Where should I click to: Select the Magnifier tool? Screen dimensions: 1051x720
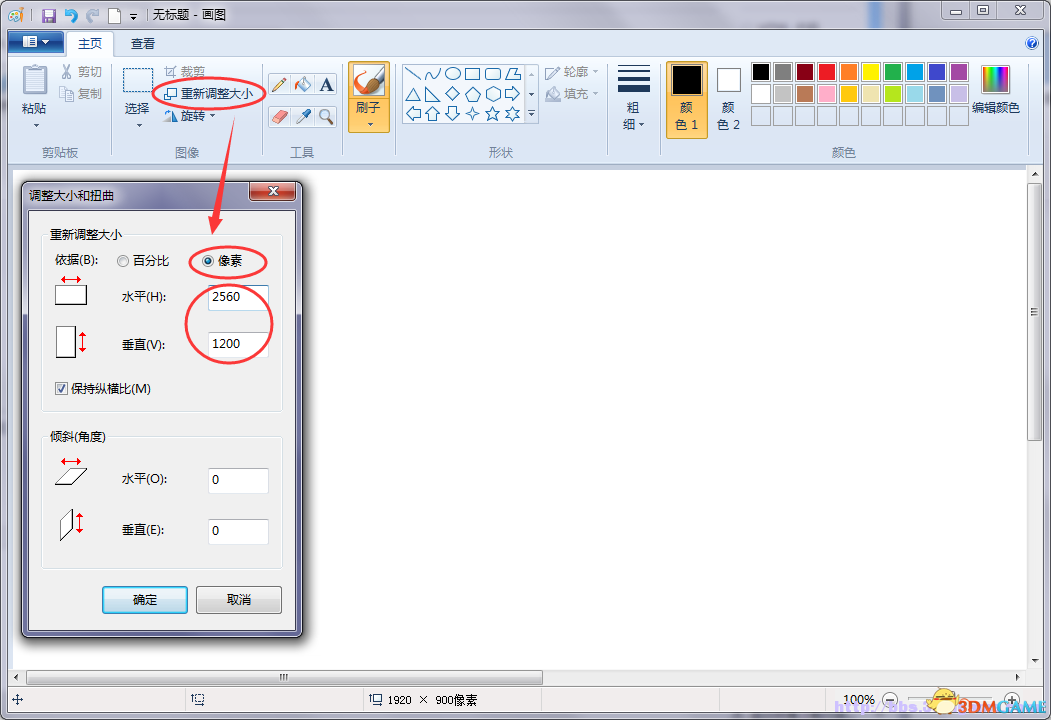[326, 117]
